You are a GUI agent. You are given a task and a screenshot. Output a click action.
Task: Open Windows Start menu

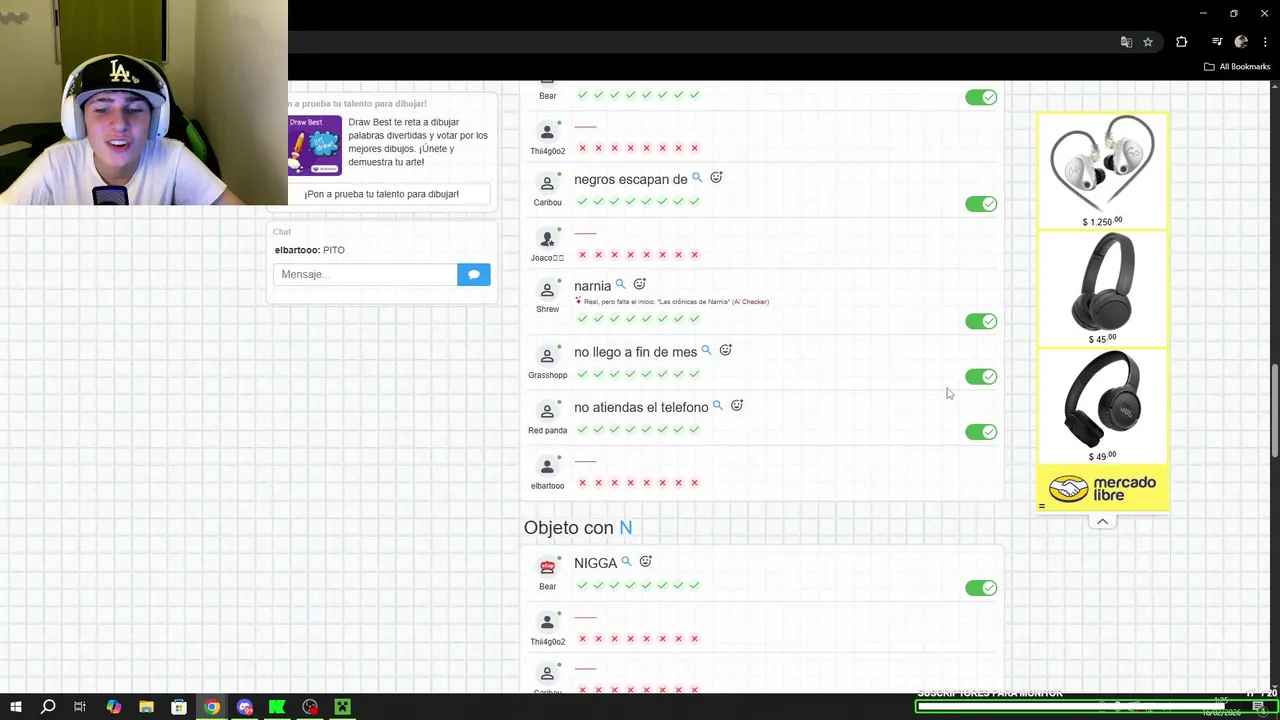pos(15,707)
